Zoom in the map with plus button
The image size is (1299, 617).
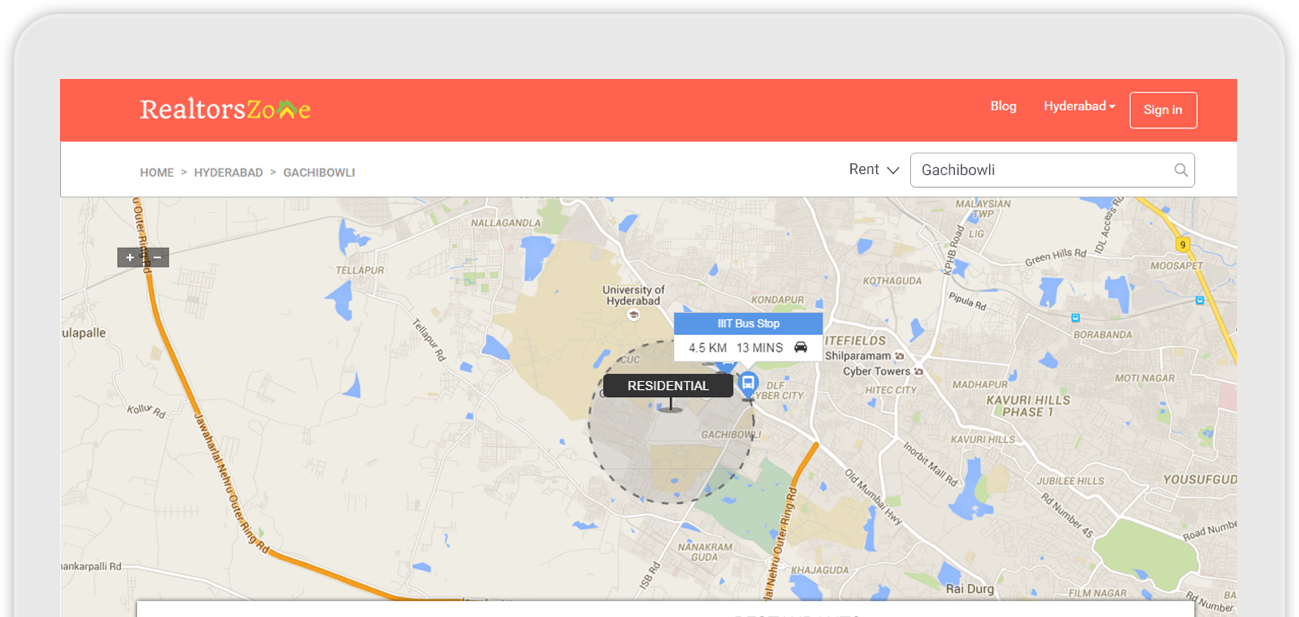coord(130,258)
